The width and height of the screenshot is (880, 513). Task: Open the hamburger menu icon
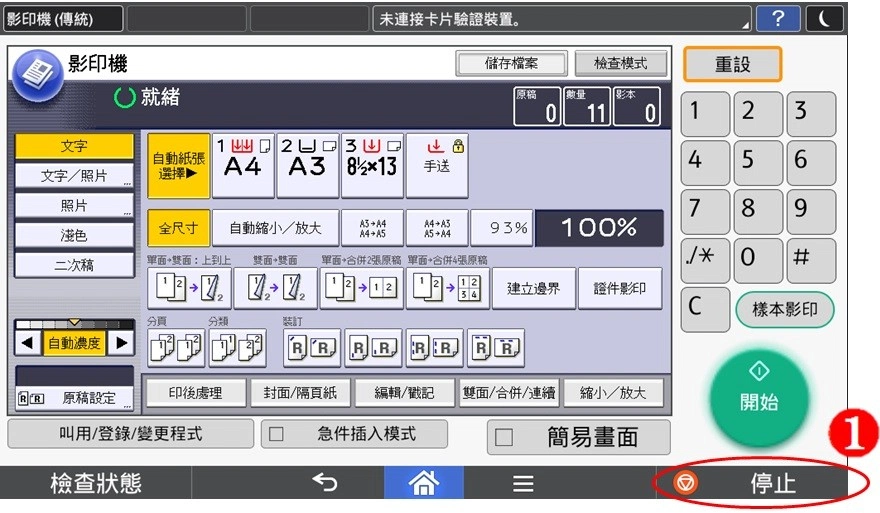coord(523,483)
